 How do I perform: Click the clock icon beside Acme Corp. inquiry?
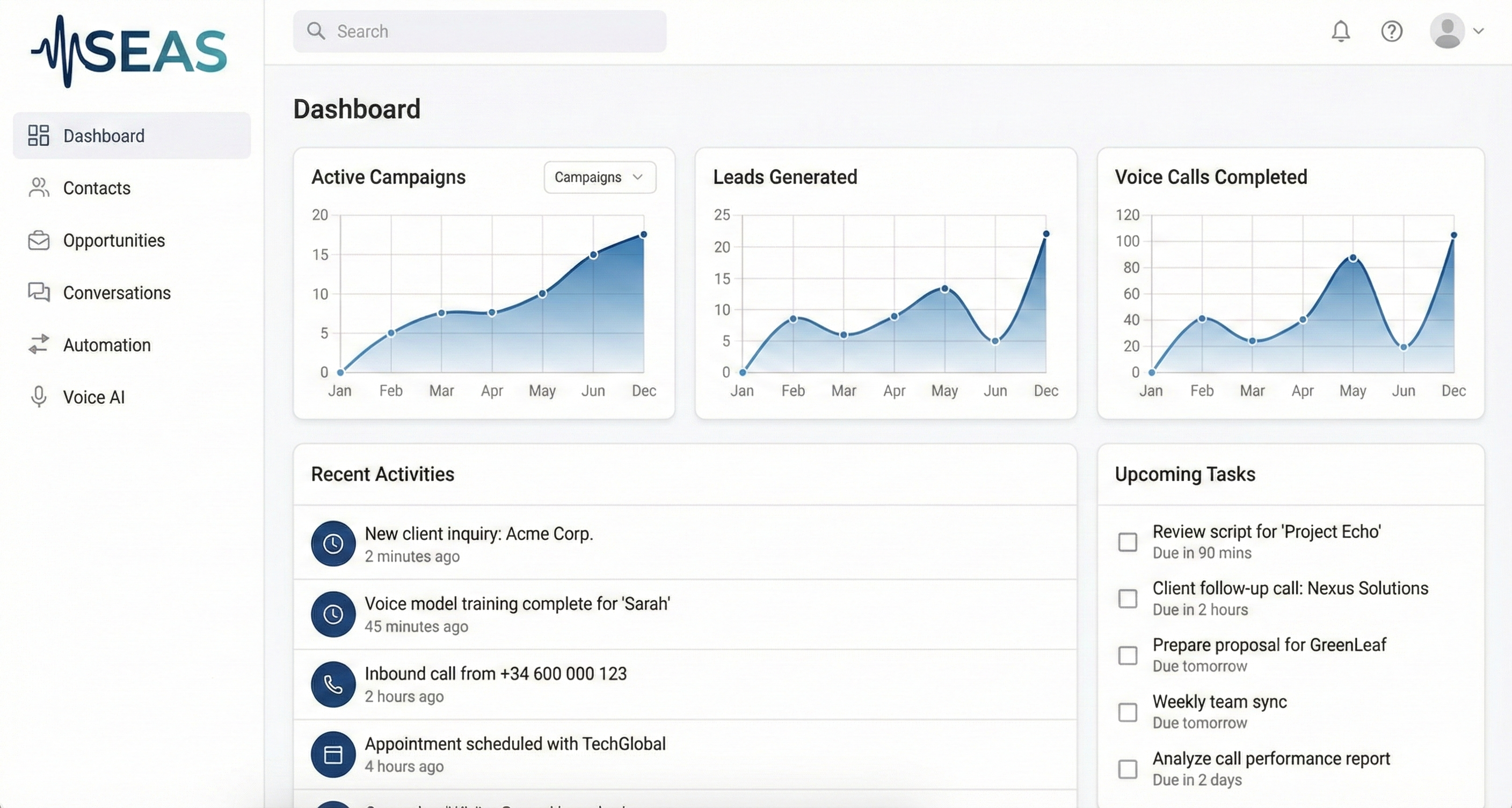(333, 544)
